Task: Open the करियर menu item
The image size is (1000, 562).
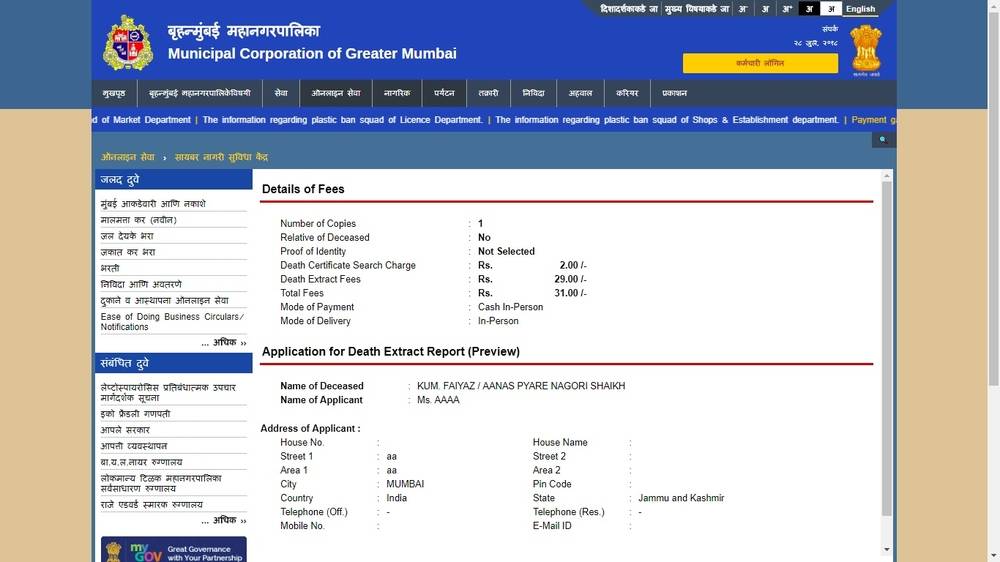Action: click(627, 93)
